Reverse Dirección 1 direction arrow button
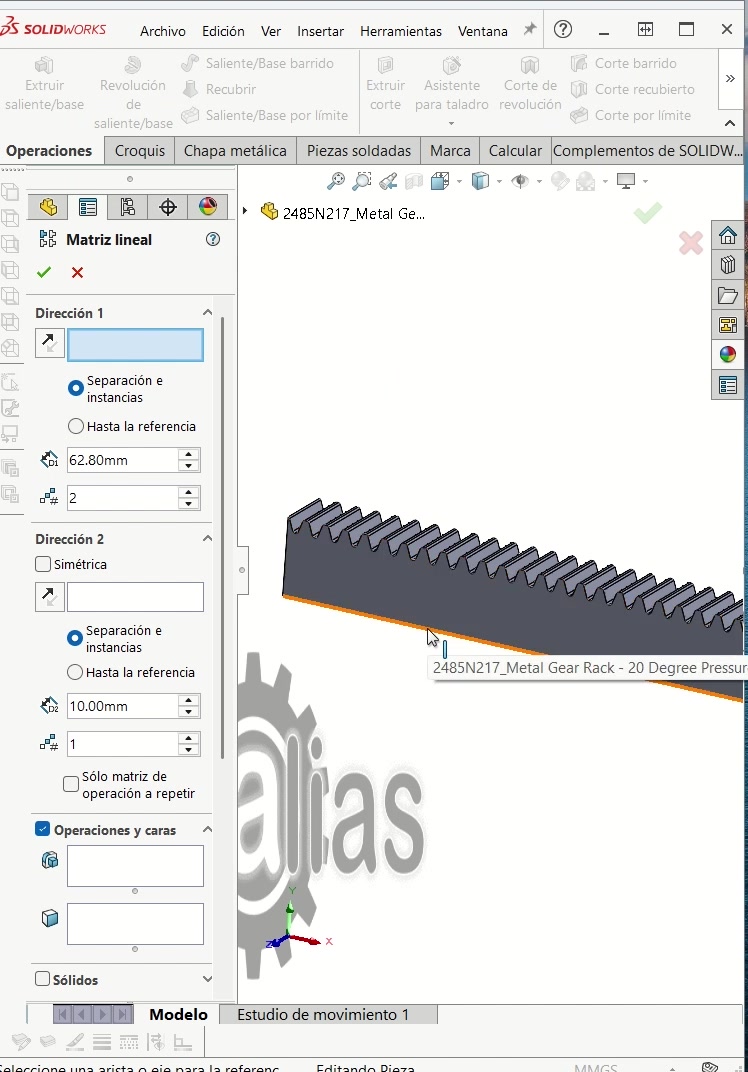Viewport: 748px width, 1072px height. coord(50,343)
